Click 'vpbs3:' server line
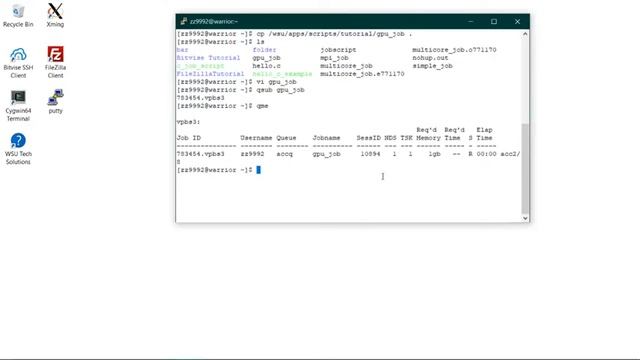This screenshot has width=640, height=360. coord(188,122)
